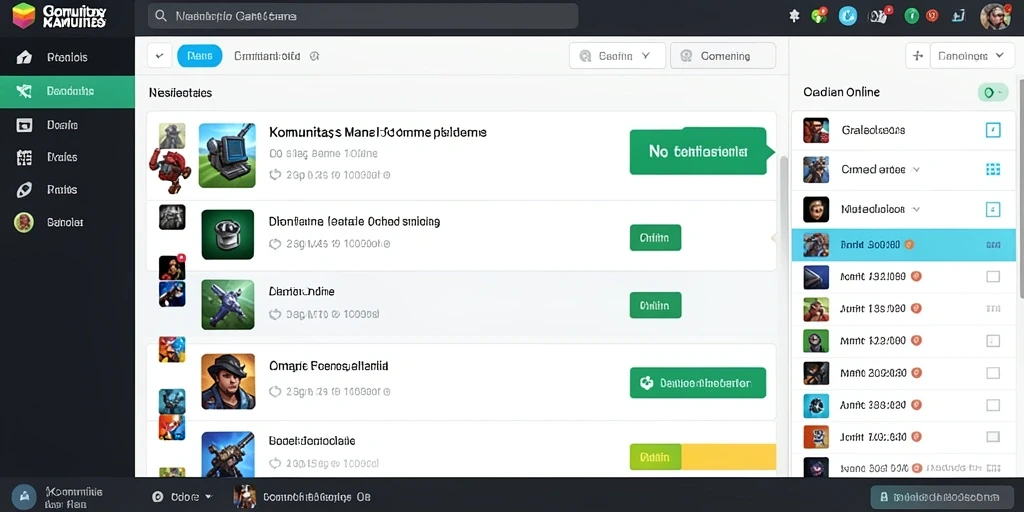
Task: Focus the search field in top bar
Action: [362, 16]
